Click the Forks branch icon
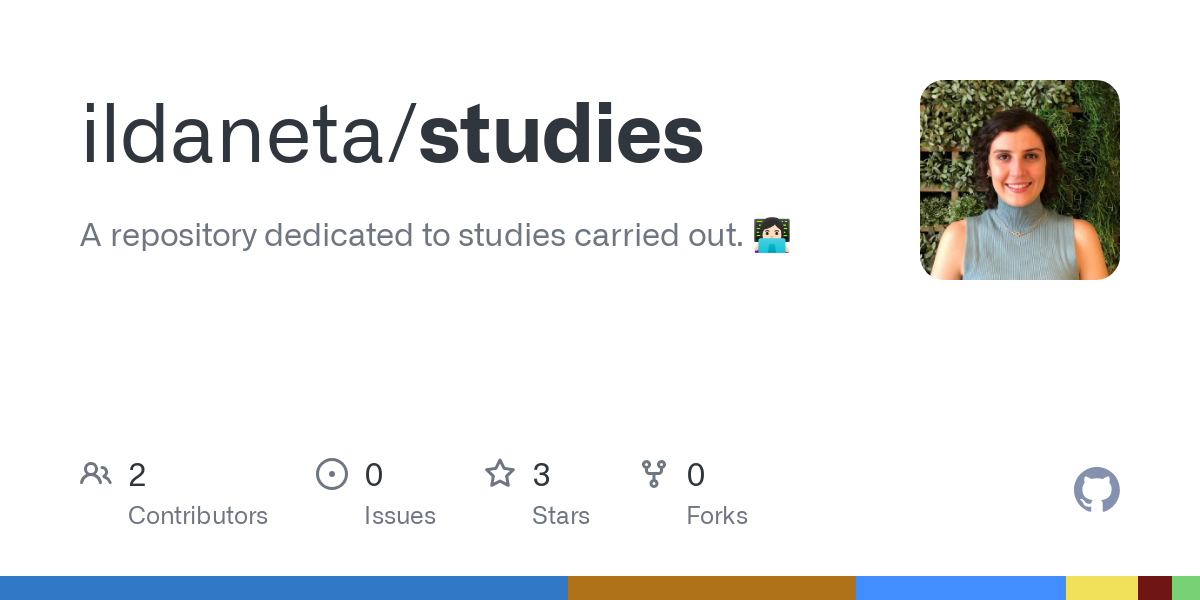Viewport: 1200px width, 600px height. [x=654, y=474]
